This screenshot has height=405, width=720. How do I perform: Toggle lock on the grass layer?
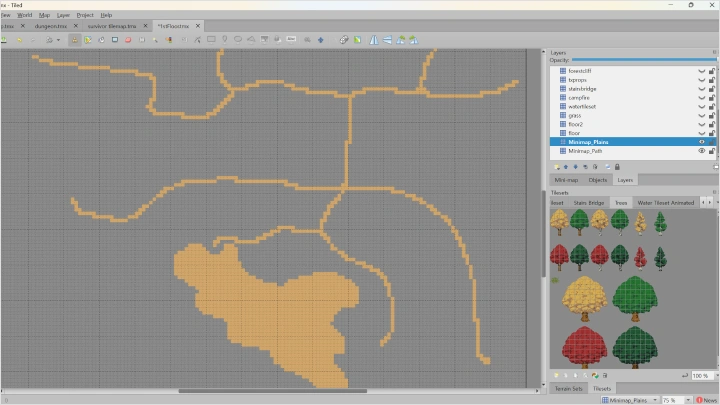click(712, 115)
